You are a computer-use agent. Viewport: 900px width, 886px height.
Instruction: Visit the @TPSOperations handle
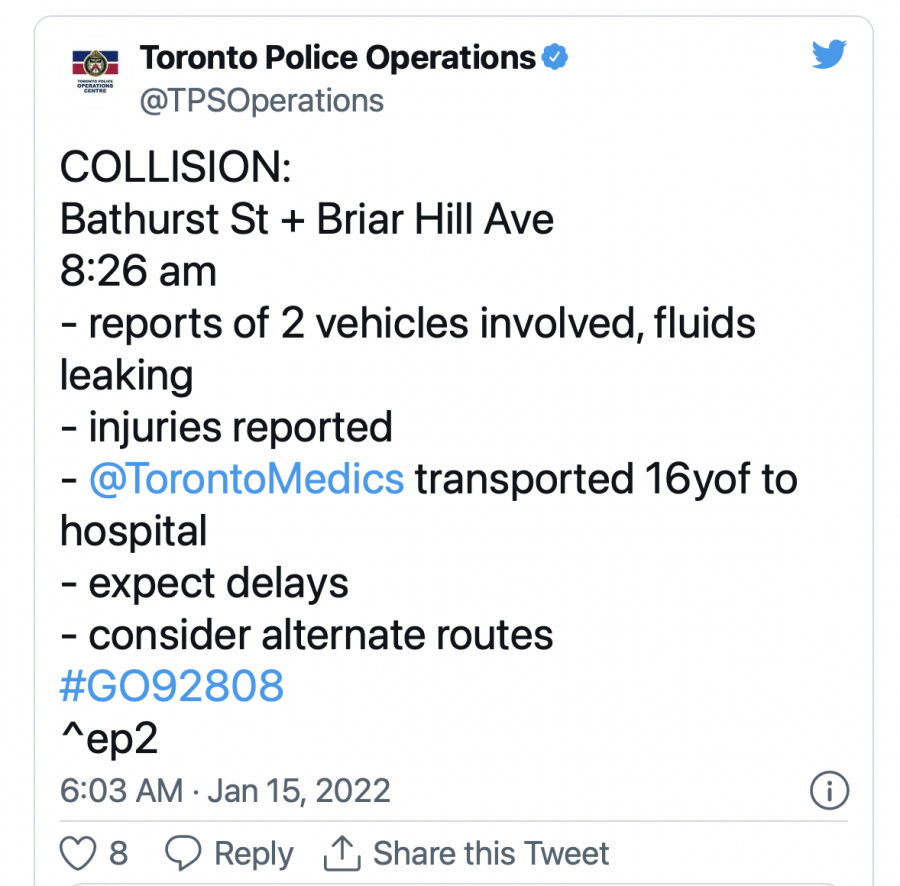click(262, 101)
